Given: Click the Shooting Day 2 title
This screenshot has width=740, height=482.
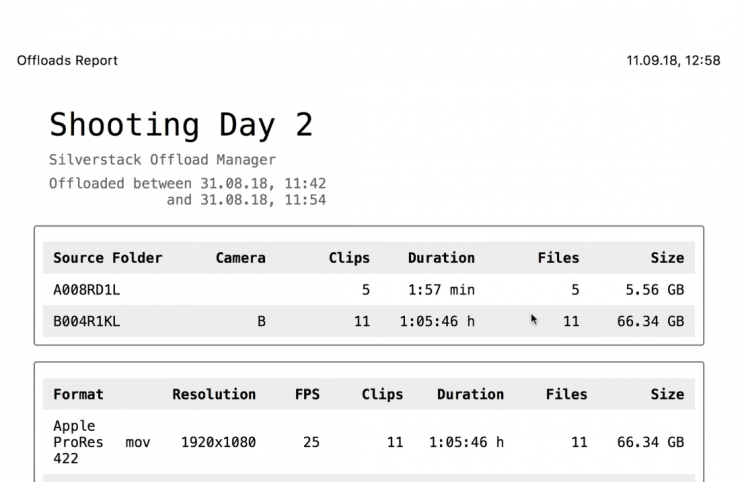Looking at the screenshot, I should click(x=181, y=125).
